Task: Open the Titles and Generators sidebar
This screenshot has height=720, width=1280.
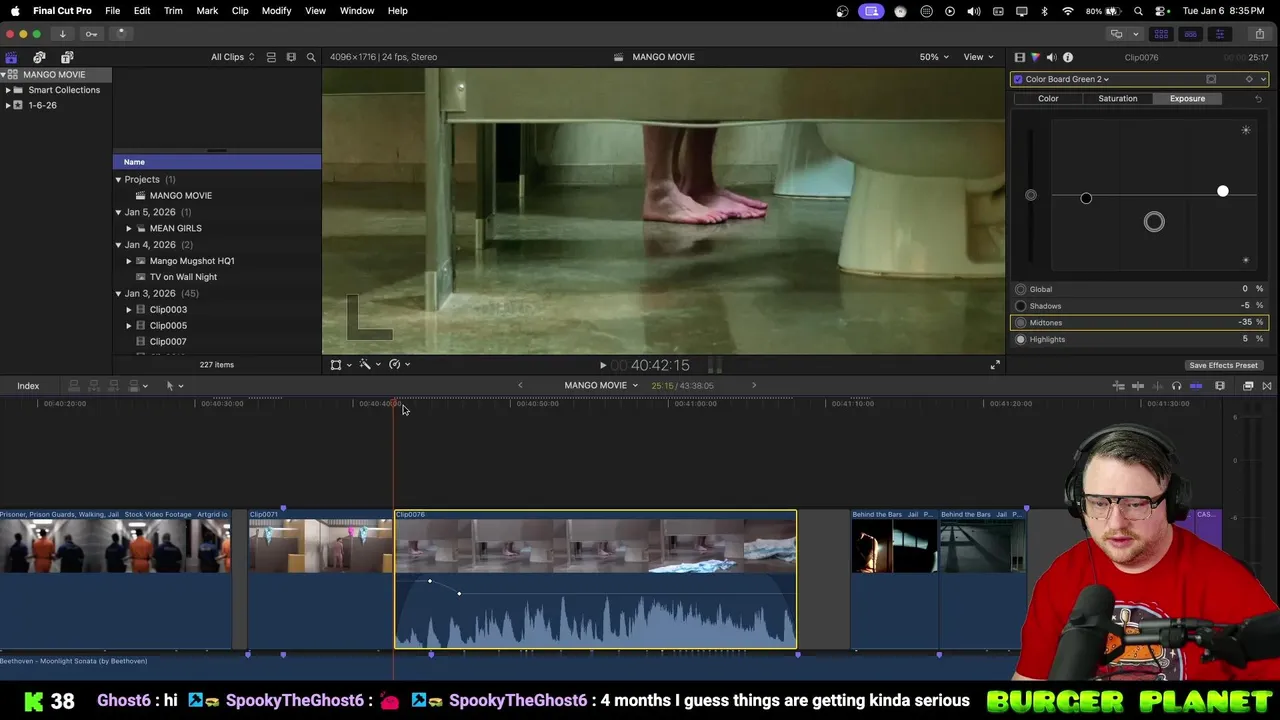Action: (x=67, y=57)
